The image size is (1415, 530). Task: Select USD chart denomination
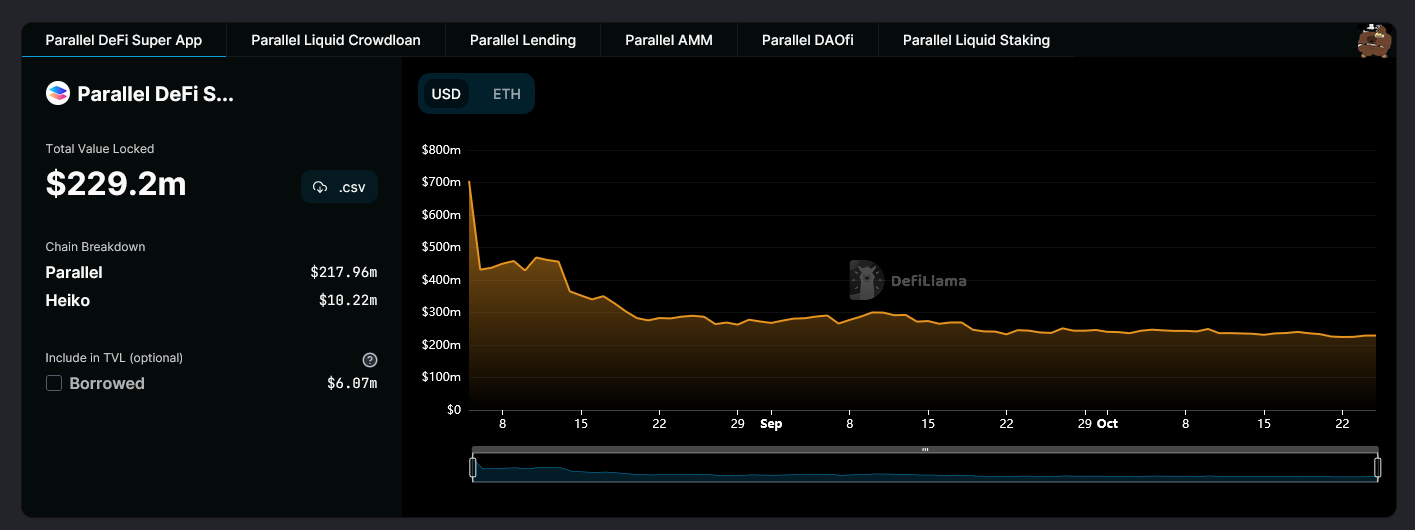(446, 94)
